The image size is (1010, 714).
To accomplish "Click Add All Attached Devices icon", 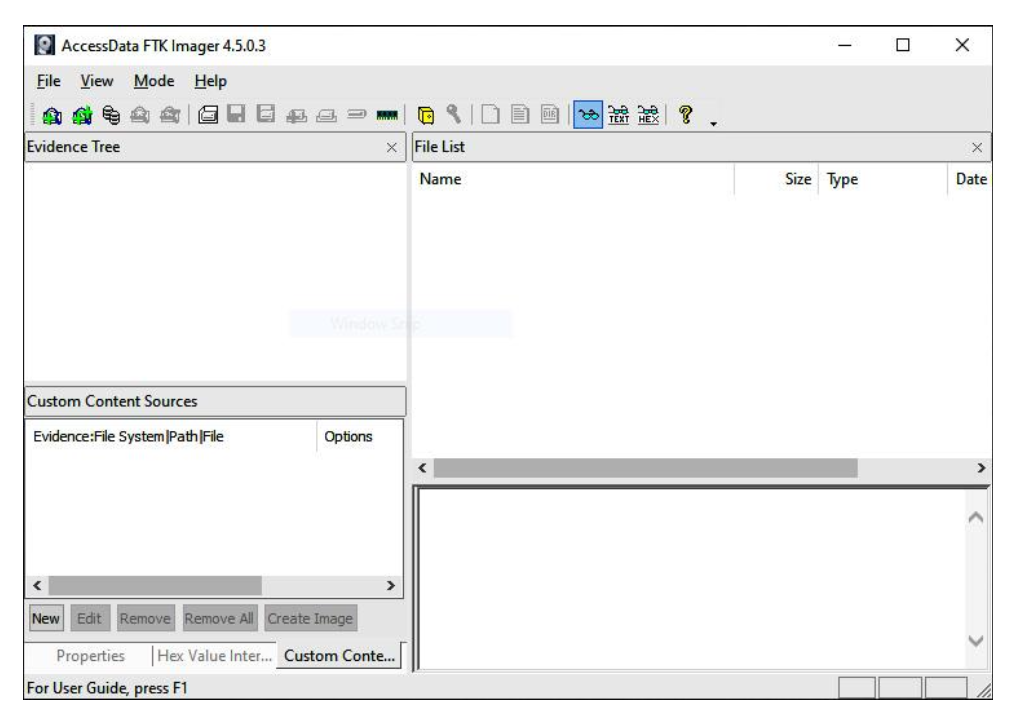I will pos(82,115).
